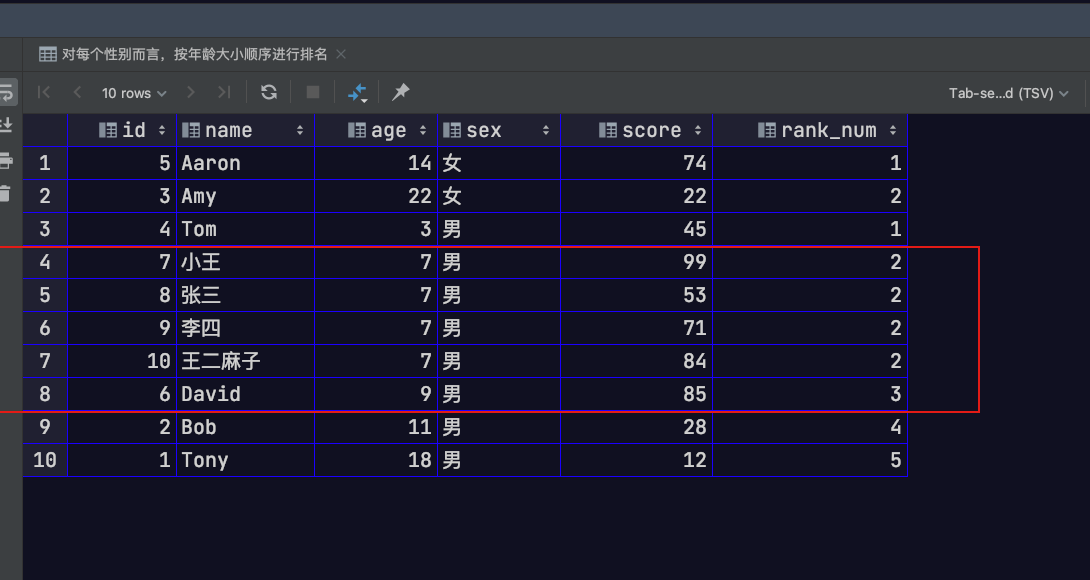Select the cell containing Tom
Image resolution: width=1090 pixels, height=580 pixels.
tap(246, 229)
